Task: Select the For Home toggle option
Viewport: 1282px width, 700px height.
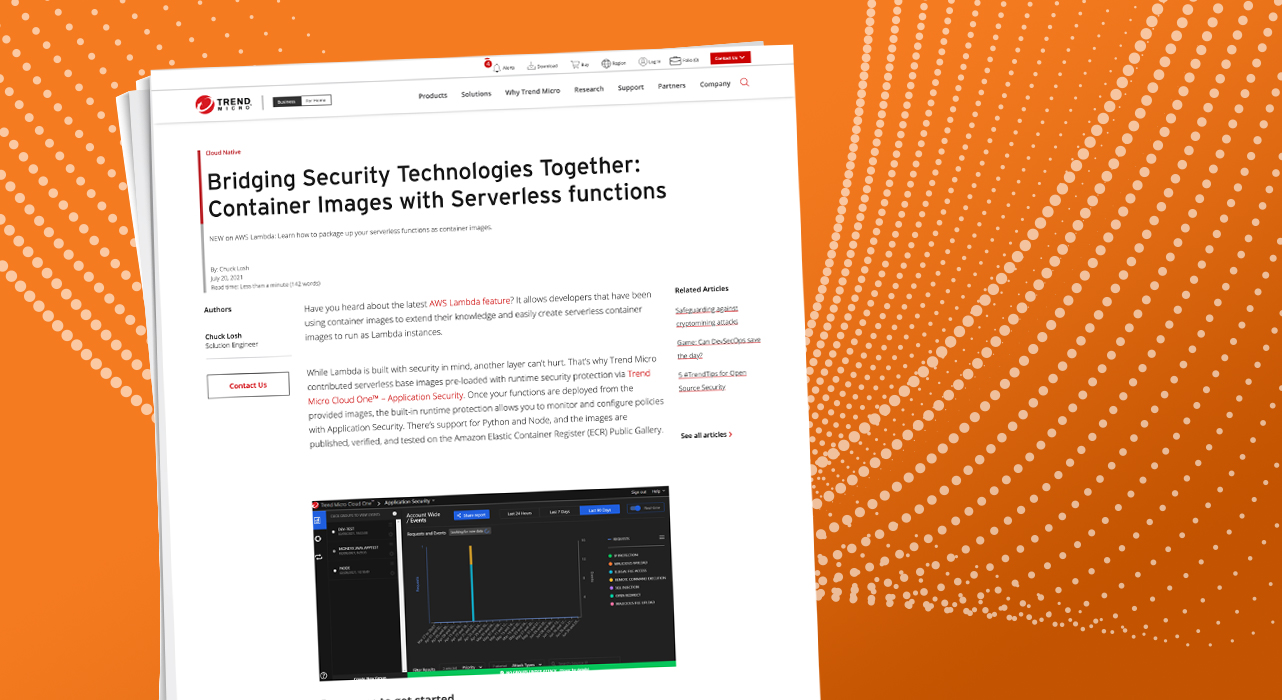Action: (x=316, y=100)
